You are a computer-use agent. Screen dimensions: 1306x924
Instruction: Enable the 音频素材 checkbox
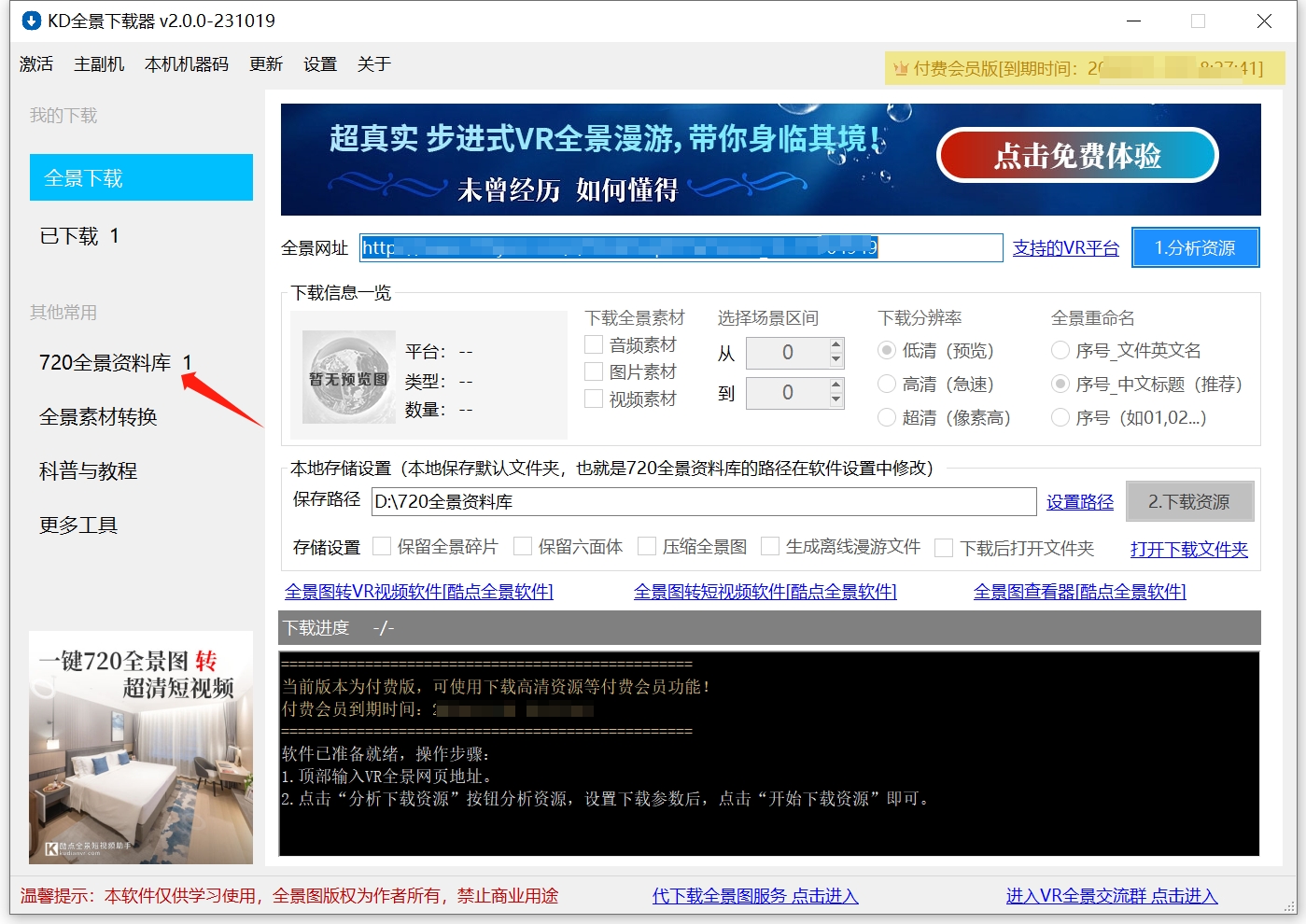point(594,344)
